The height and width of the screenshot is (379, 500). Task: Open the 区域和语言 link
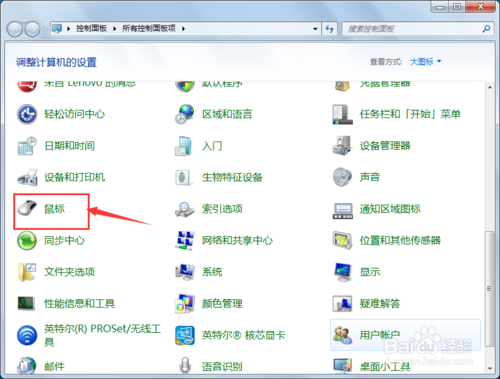tap(227, 114)
